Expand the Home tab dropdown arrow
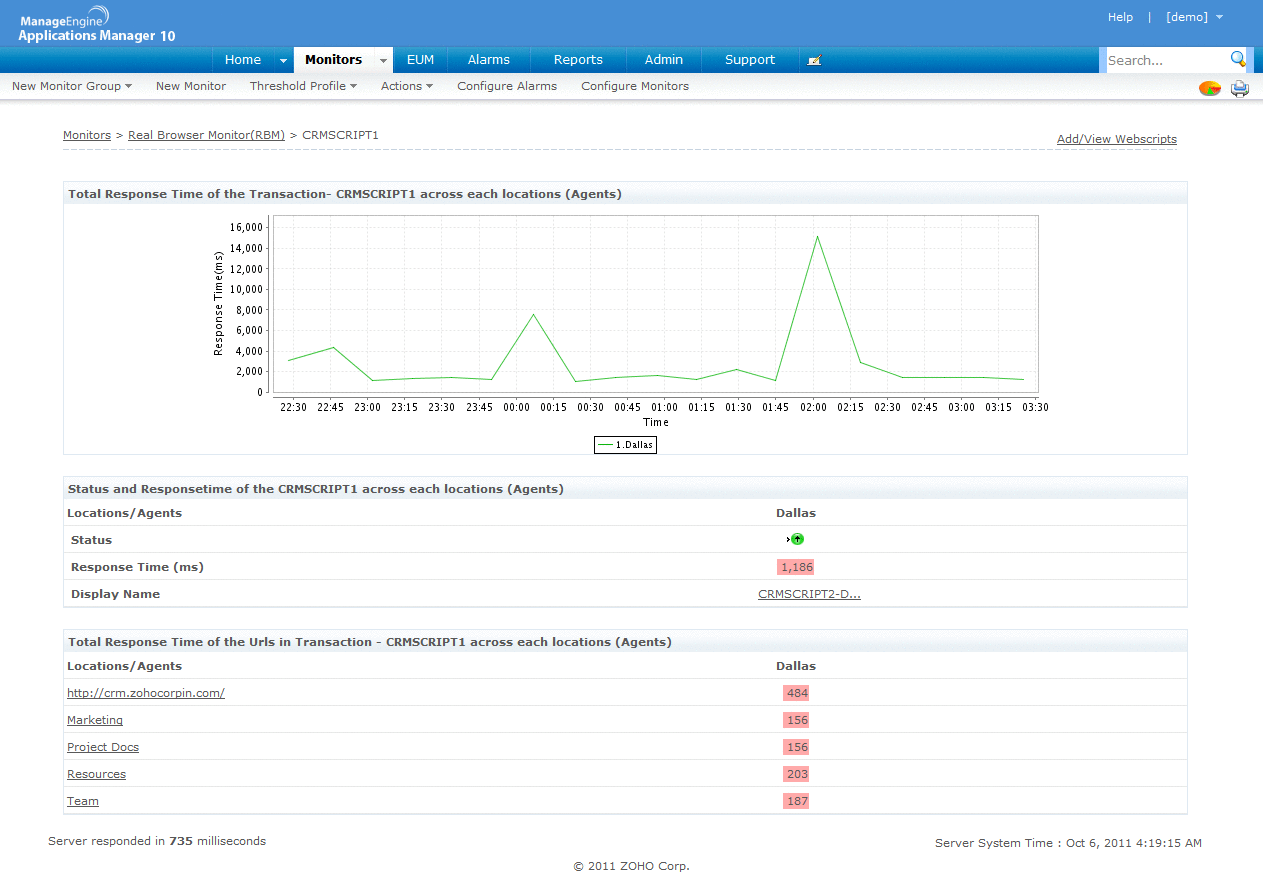This screenshot has width=1263, height=879. [x=283, y=60]
